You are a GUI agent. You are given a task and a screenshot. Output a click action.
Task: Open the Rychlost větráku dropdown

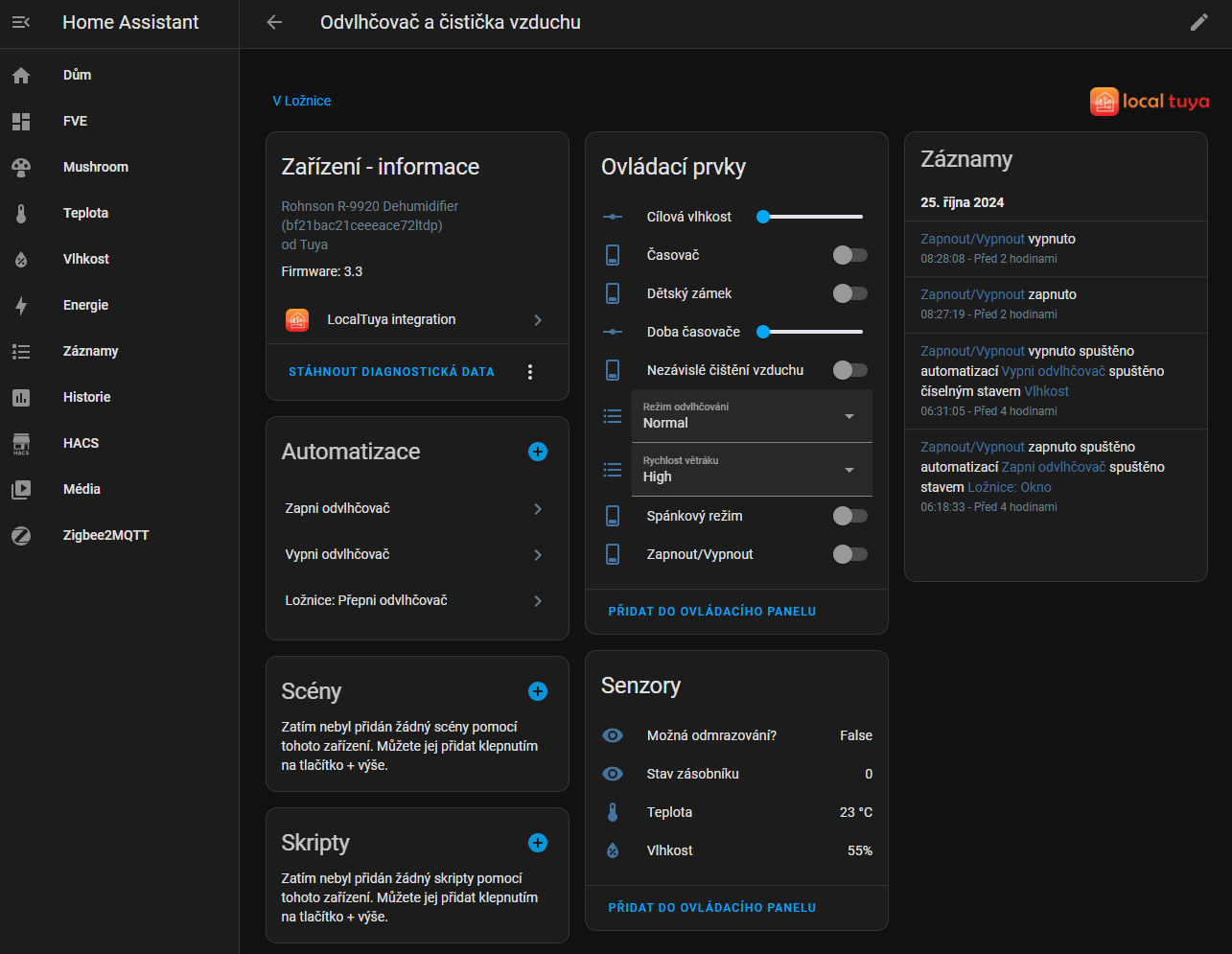pyautogui.click(x=752, y=470)
